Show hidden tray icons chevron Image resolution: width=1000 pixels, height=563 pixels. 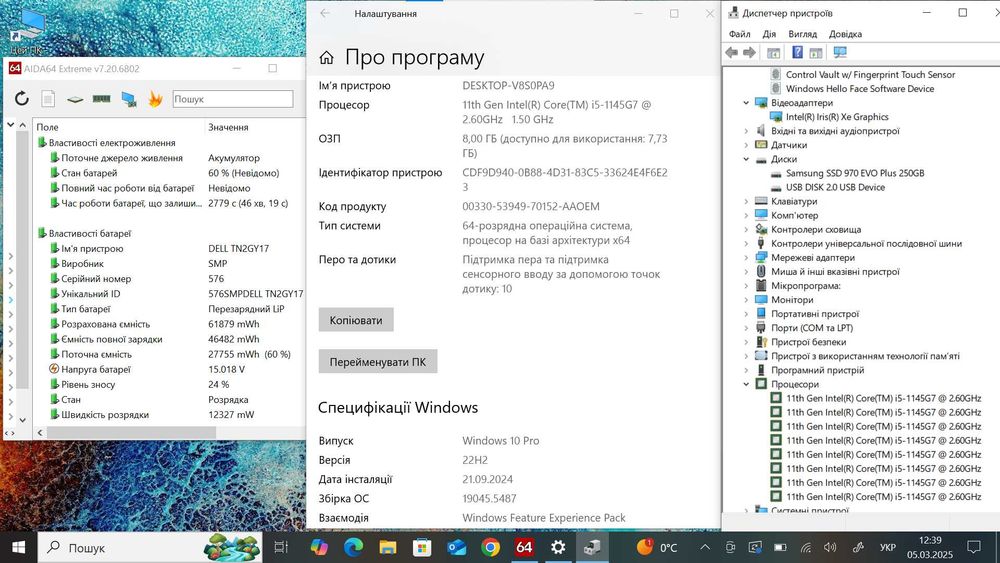coord(705,547)
